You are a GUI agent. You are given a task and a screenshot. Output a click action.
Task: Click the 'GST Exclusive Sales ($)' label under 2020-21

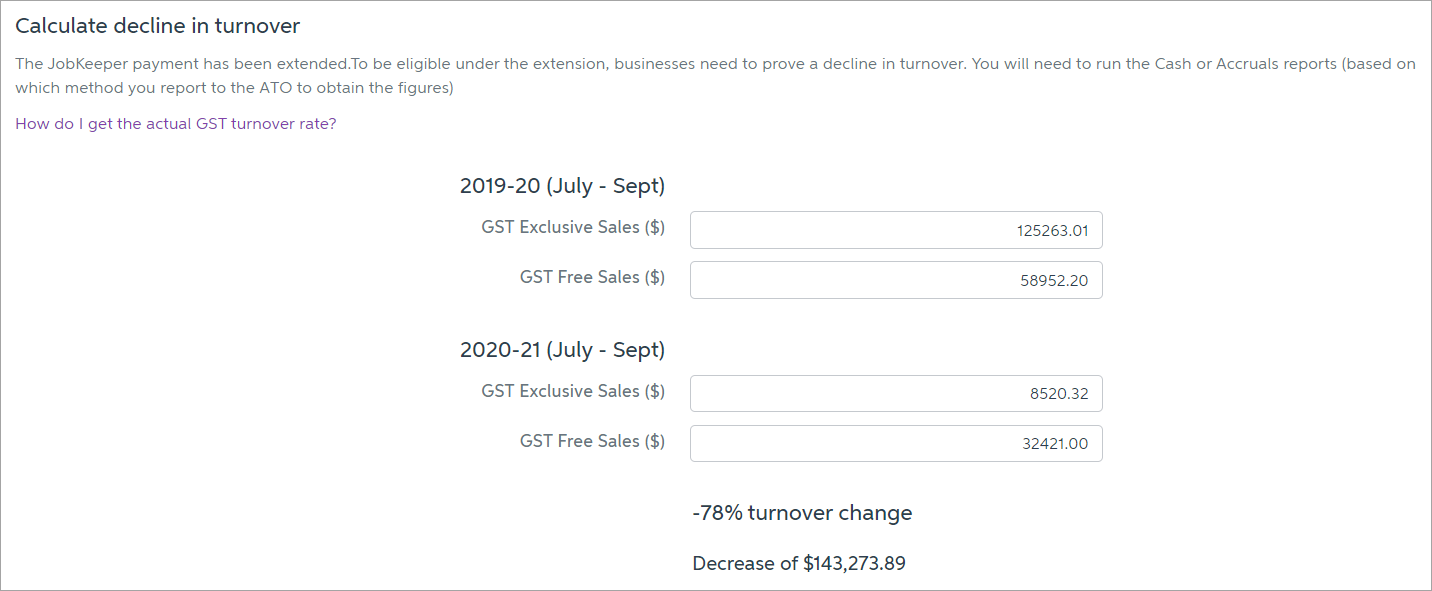click(x=572, y=391)
